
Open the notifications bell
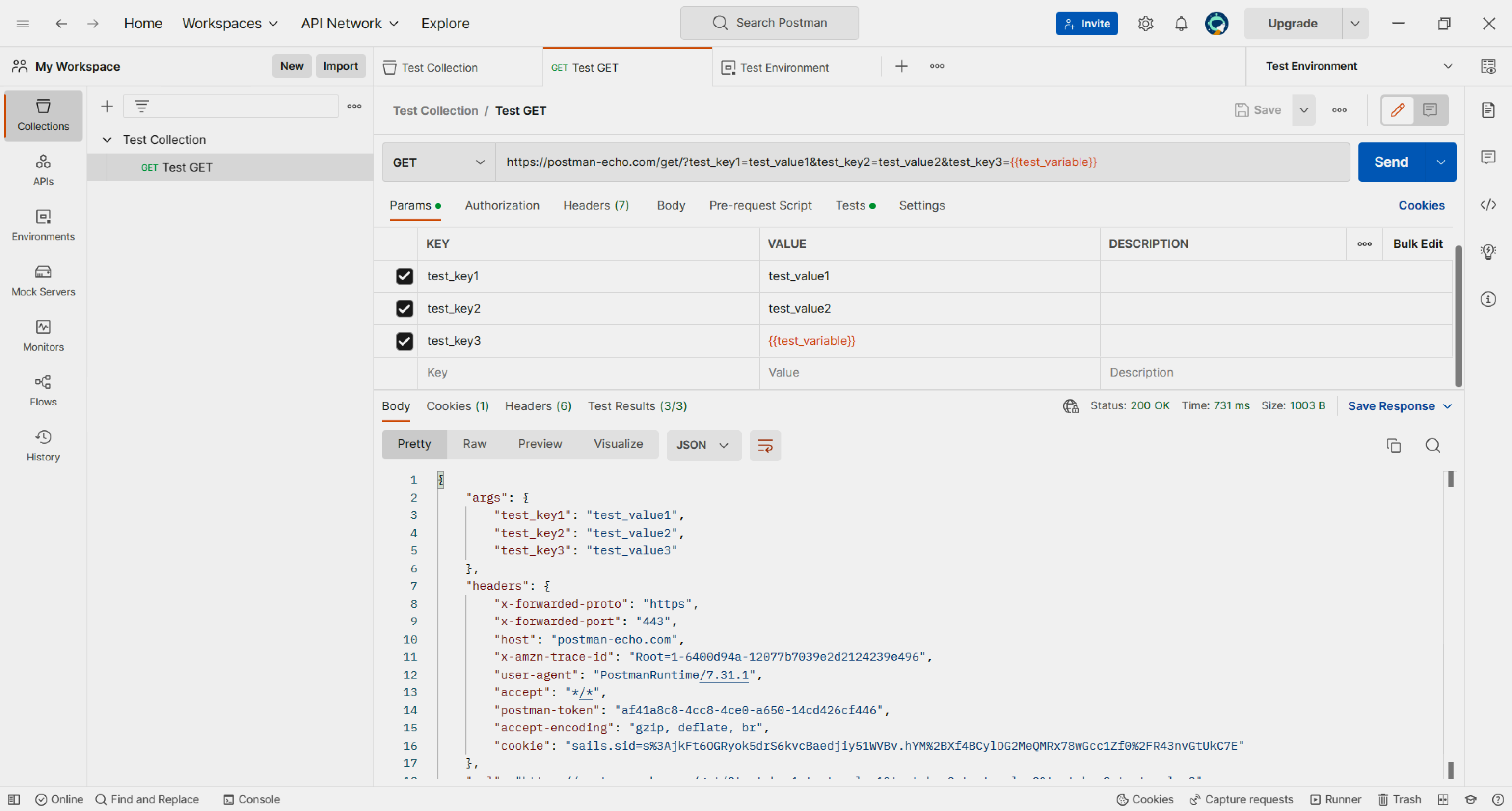(x=1180, y=24)
